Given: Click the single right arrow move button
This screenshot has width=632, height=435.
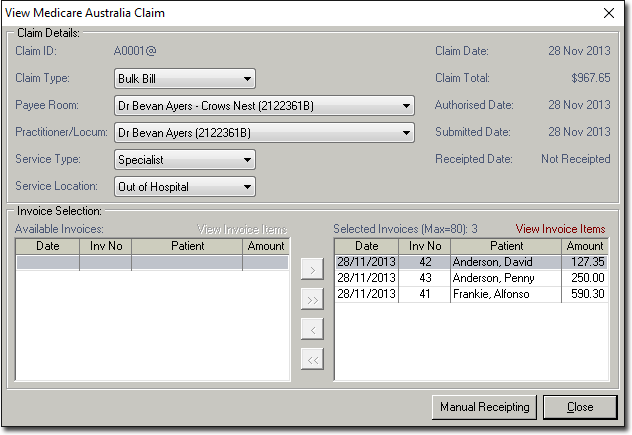Looking at the screenshot, I should pos(312,270).
